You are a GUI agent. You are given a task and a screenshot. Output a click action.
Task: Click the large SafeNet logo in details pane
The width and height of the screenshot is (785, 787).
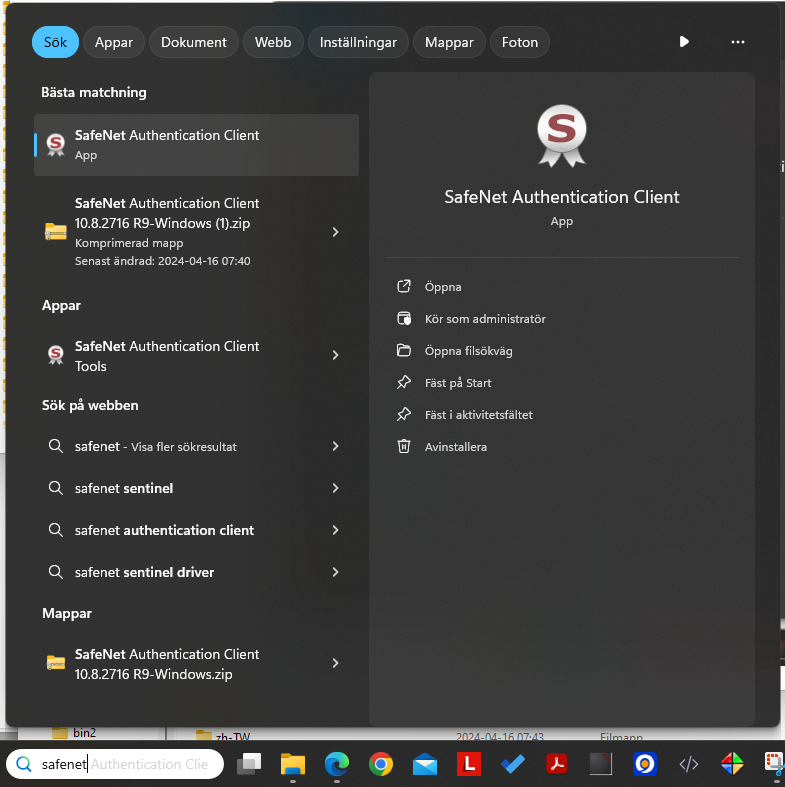click(x=562, y=136)
